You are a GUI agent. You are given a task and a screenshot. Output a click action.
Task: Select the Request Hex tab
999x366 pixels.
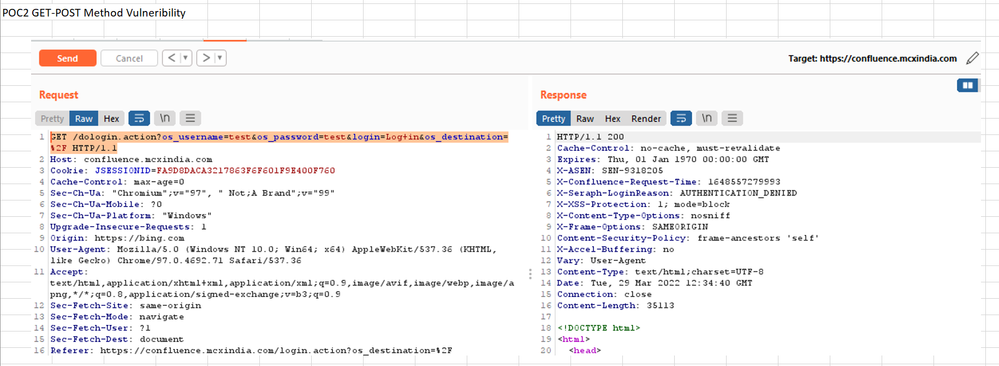[111, 119]
